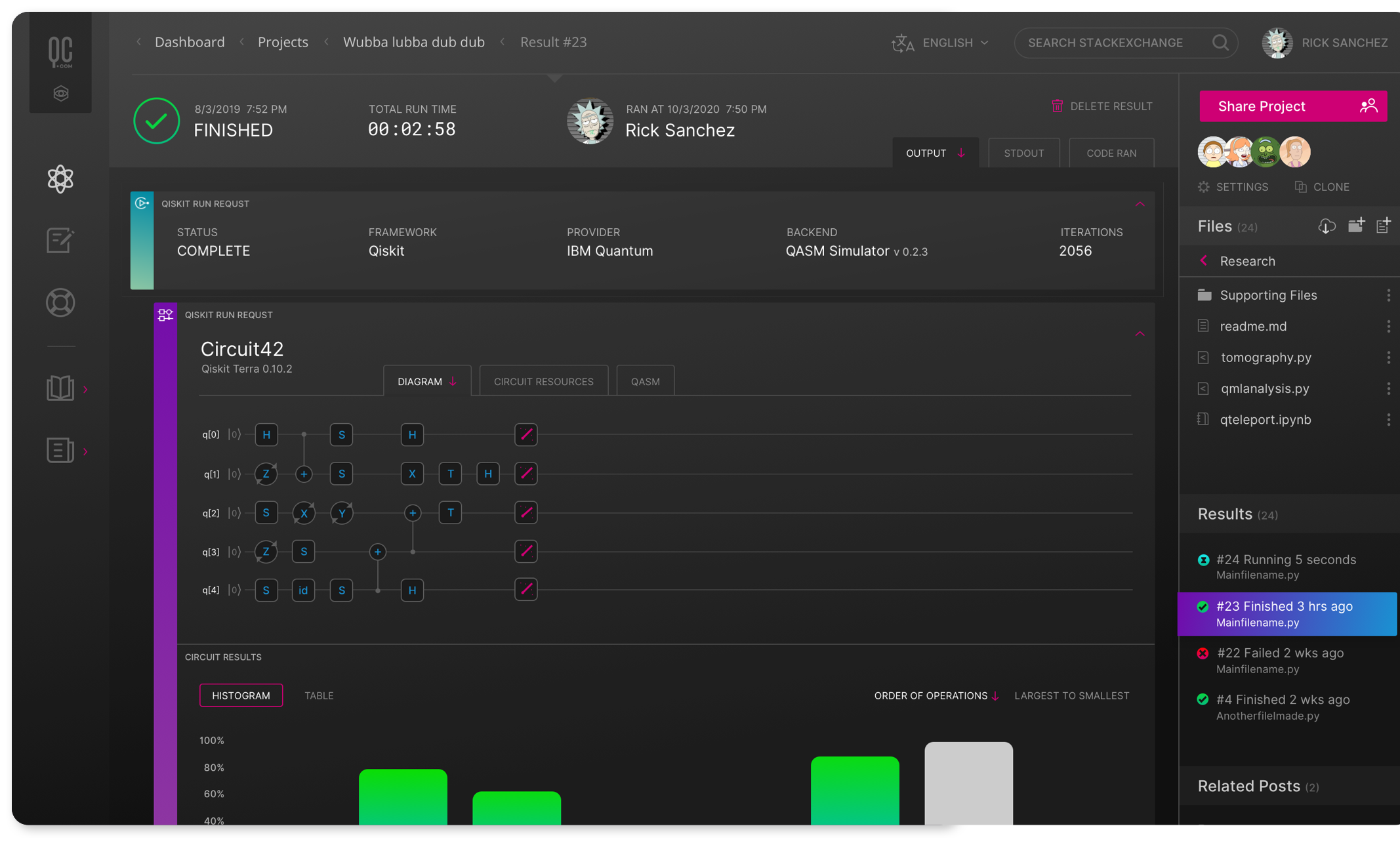This screenshot has width=1400, height=845.
Task: Click the atom icon in left sidebar
Action: point(60,178)
